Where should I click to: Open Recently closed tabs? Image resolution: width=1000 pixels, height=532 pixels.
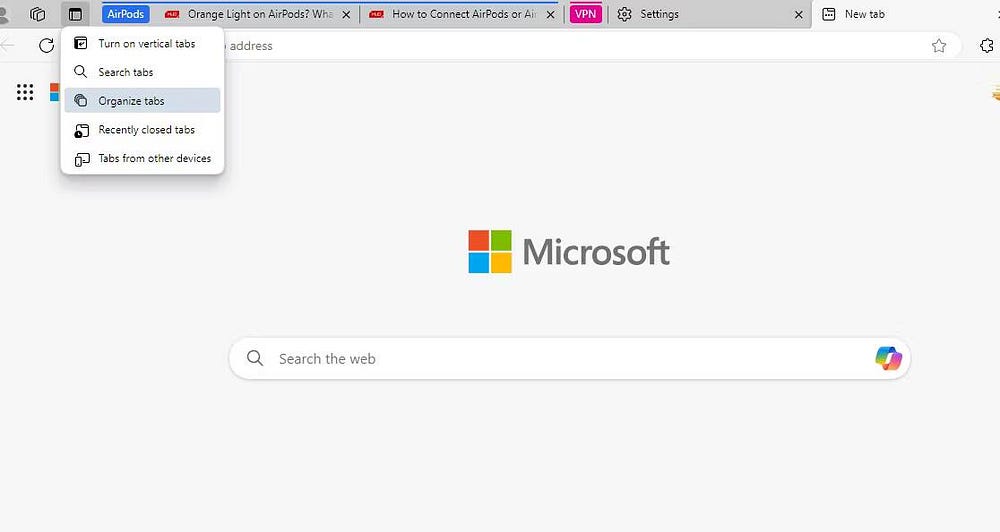[x=142, y=129]
